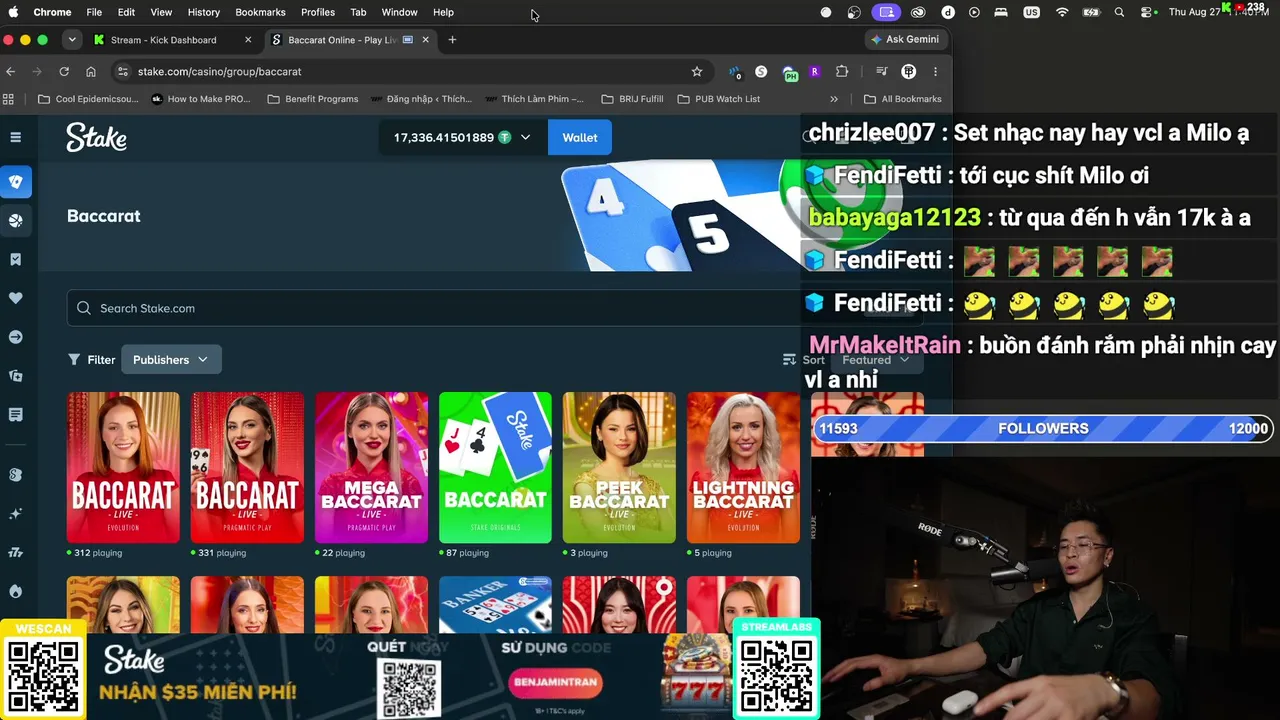Expand the balance currency dropdown
This screenshot has height=720, width=1280.
(525, 138)
